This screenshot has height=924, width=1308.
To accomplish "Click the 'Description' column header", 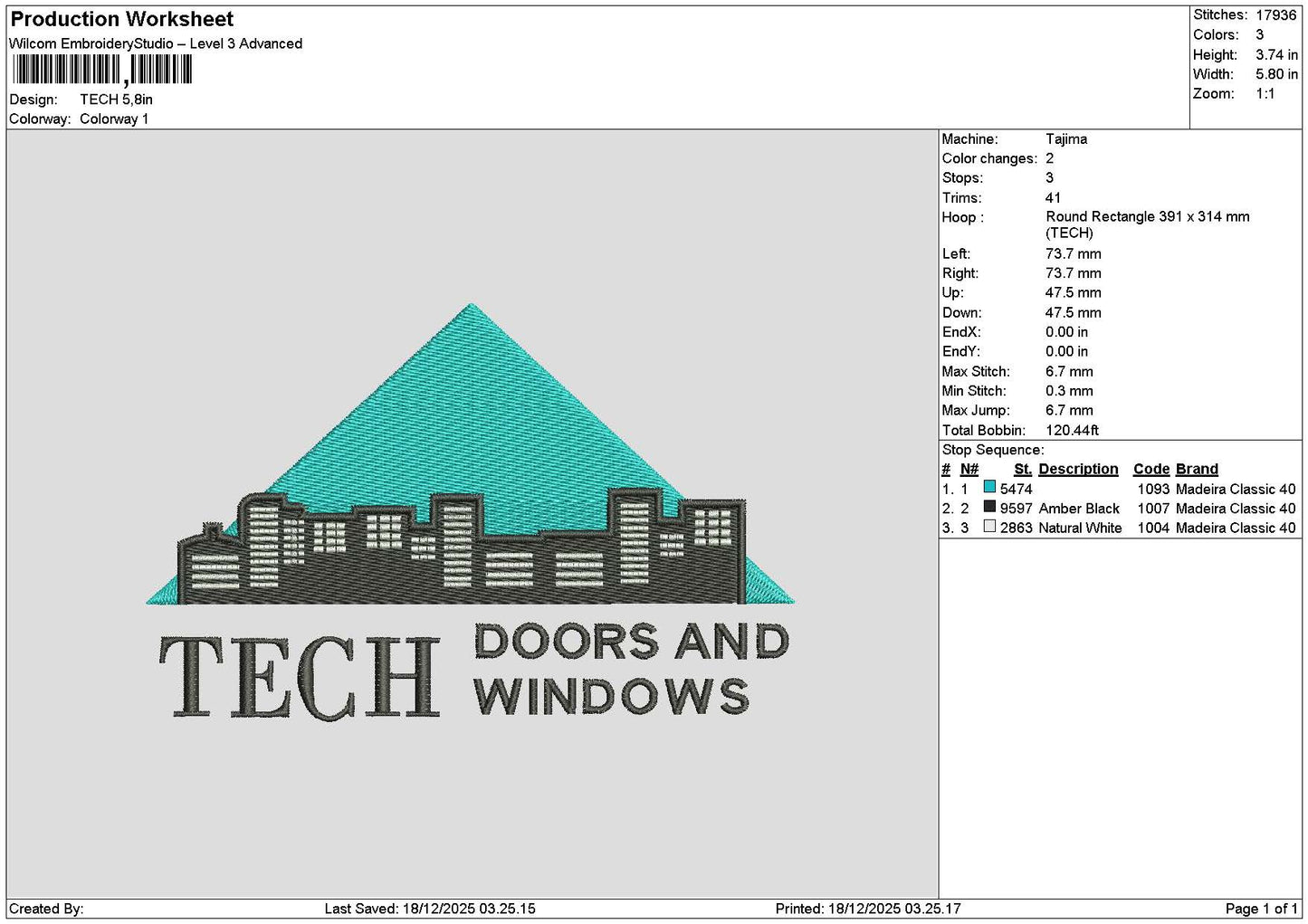I will 1078,469.
